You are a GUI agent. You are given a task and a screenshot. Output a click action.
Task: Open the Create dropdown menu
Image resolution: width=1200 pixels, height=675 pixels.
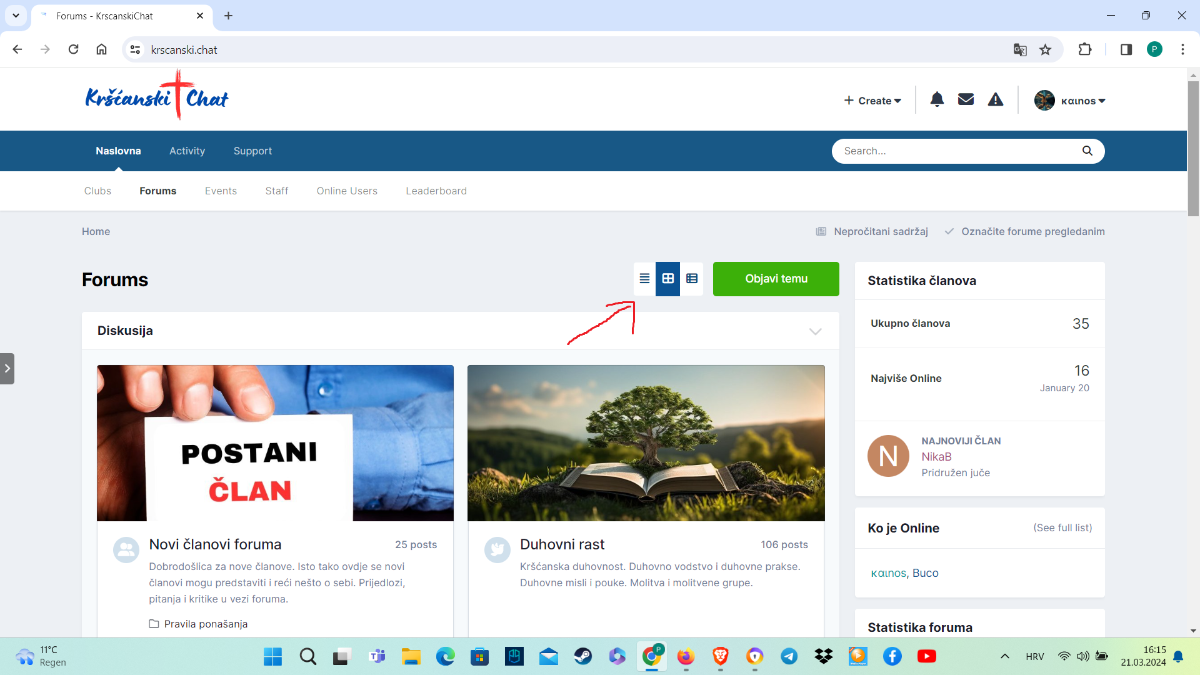(872, 100)
